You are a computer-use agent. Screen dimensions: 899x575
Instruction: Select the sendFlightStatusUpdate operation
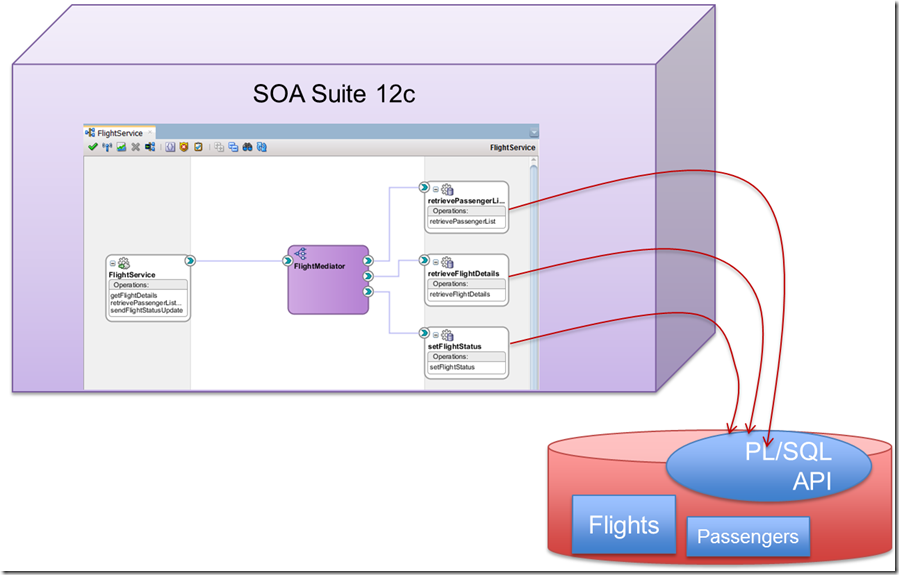click(146, 311)
